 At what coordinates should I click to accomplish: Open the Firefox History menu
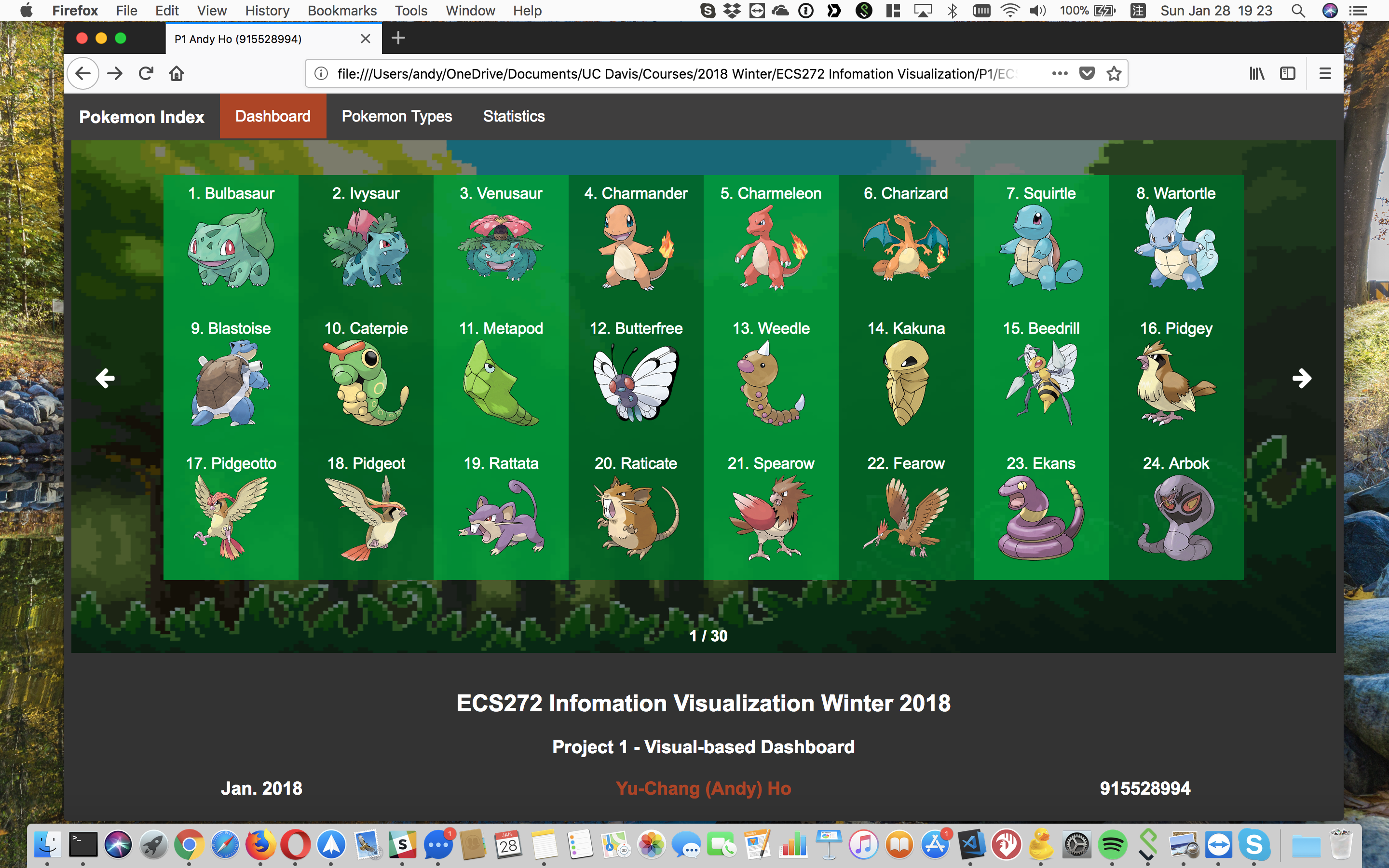tap(267, 10)
